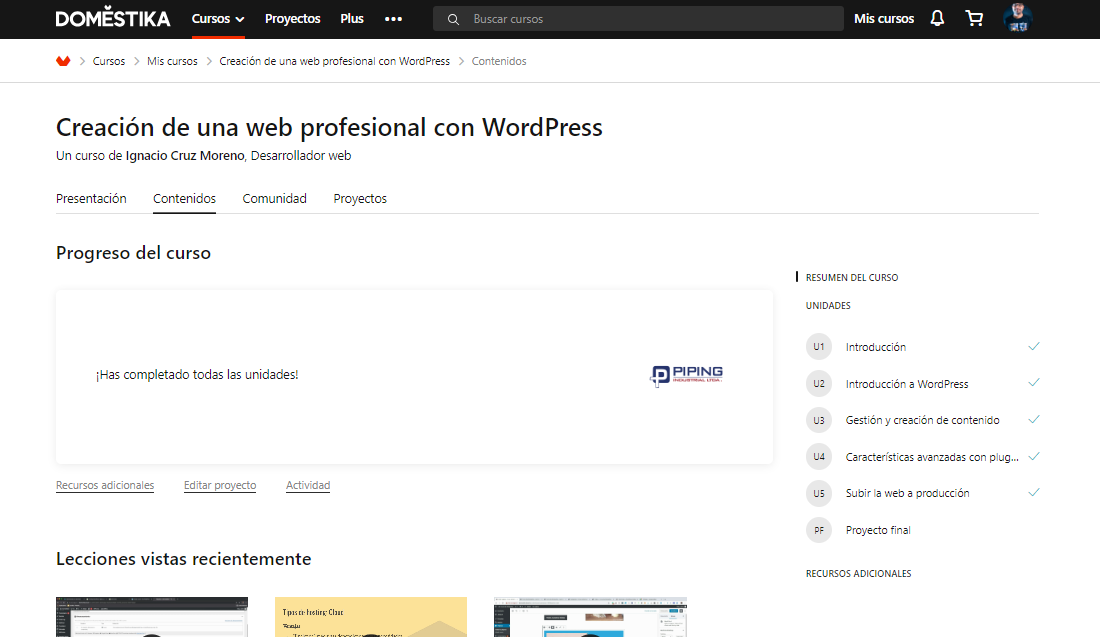1100x637 pixels.
Task: Click checkmark next to Características avanzadas
Action: click(x=1033, y=456)
